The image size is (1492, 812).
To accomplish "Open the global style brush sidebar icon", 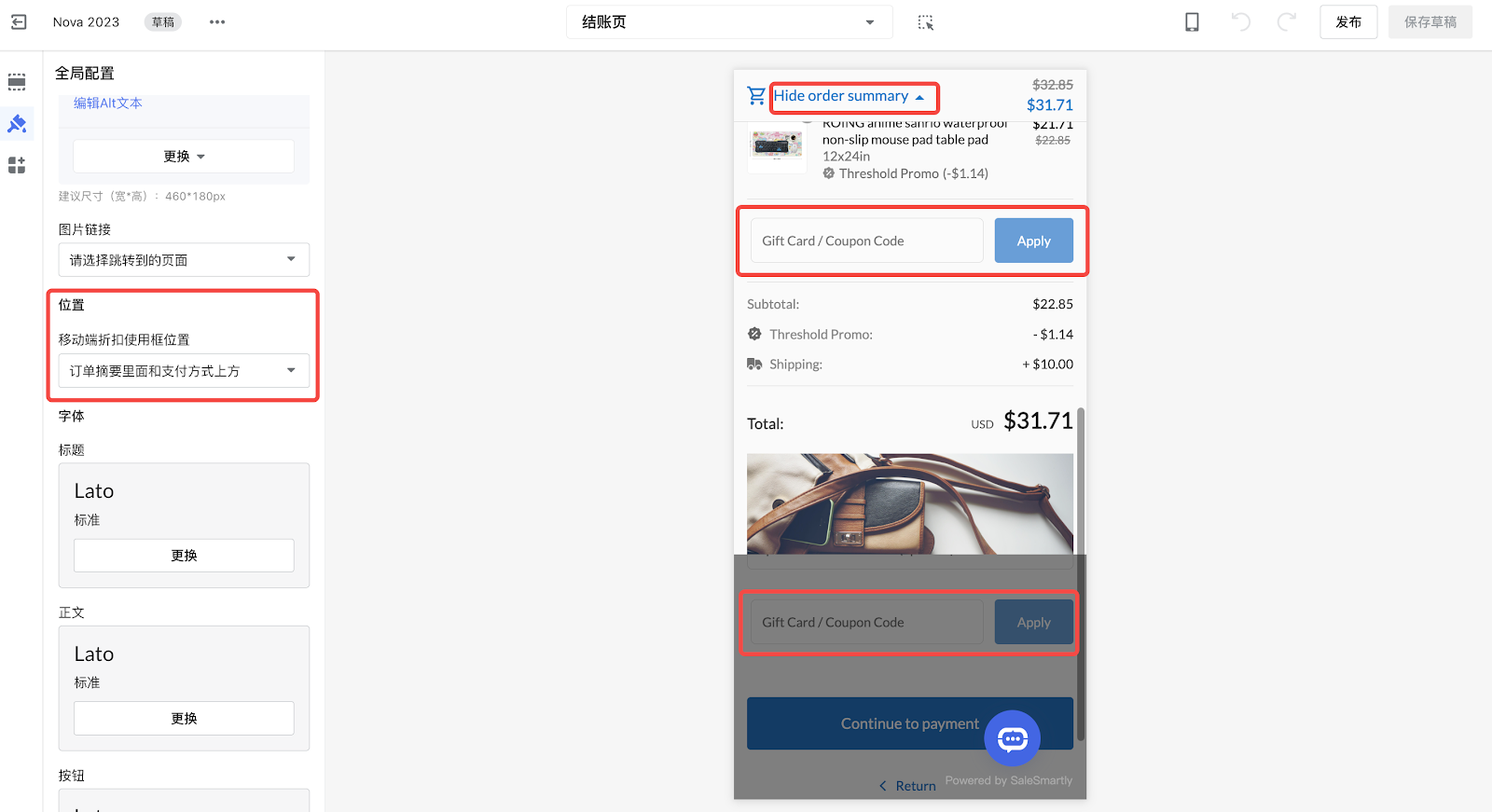I will 17,123.
